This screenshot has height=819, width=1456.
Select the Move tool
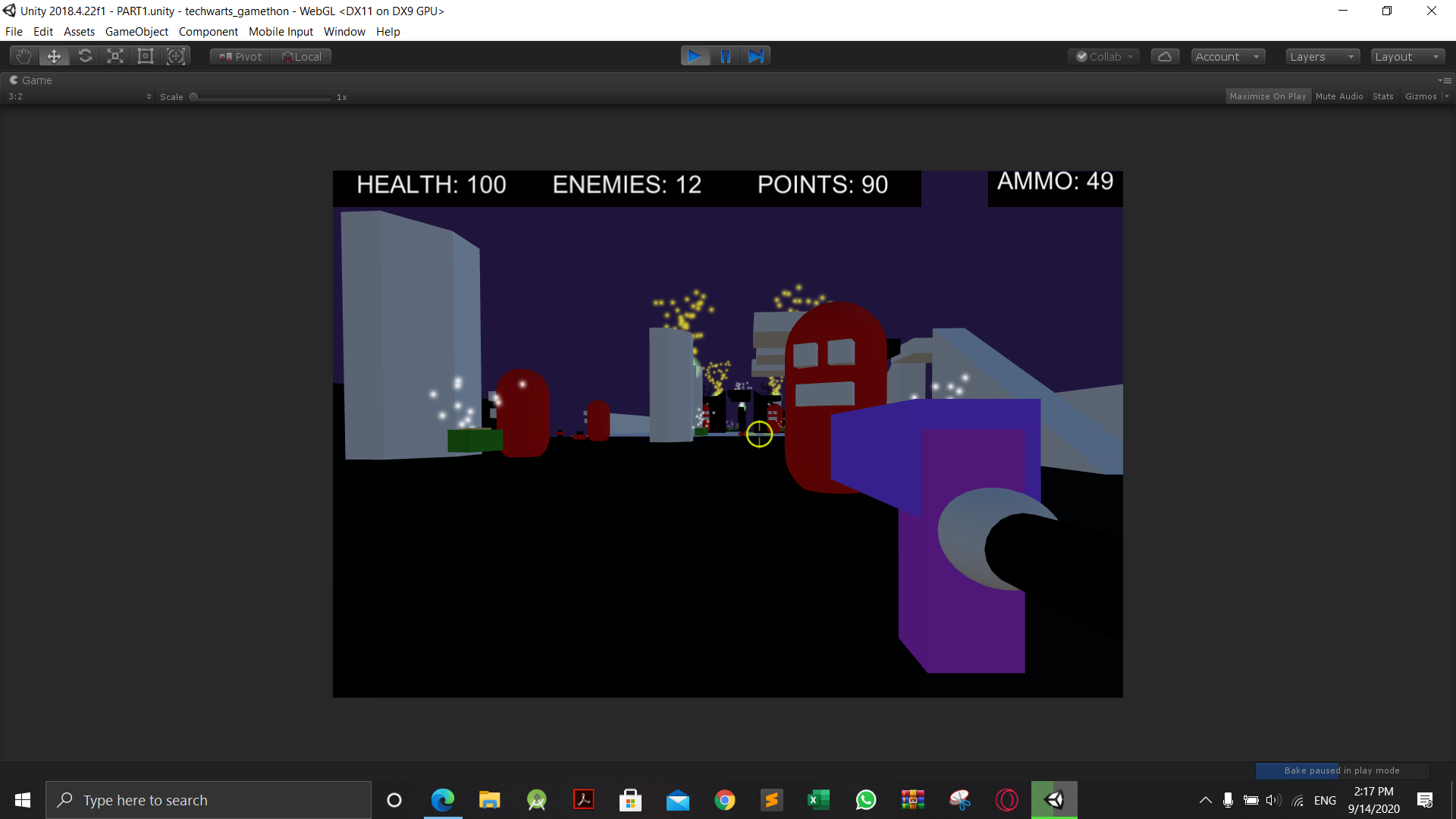coord(54,56)
